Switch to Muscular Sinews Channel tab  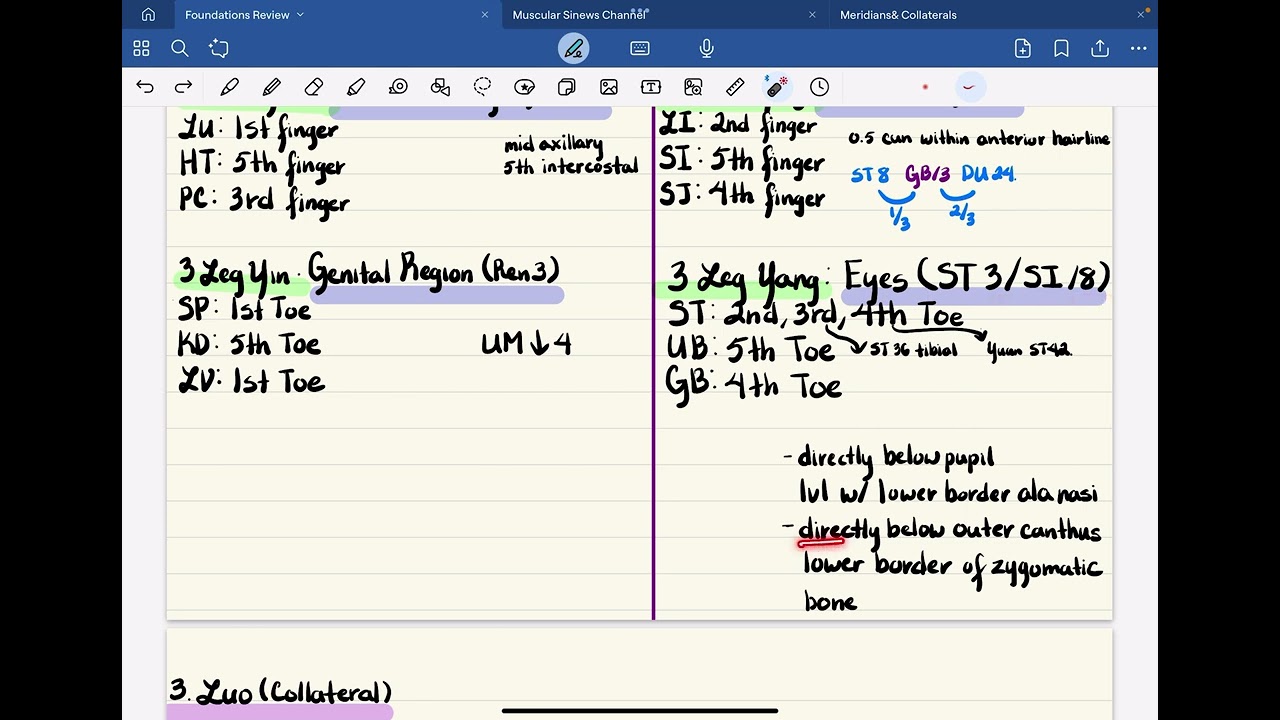point(580,15)
